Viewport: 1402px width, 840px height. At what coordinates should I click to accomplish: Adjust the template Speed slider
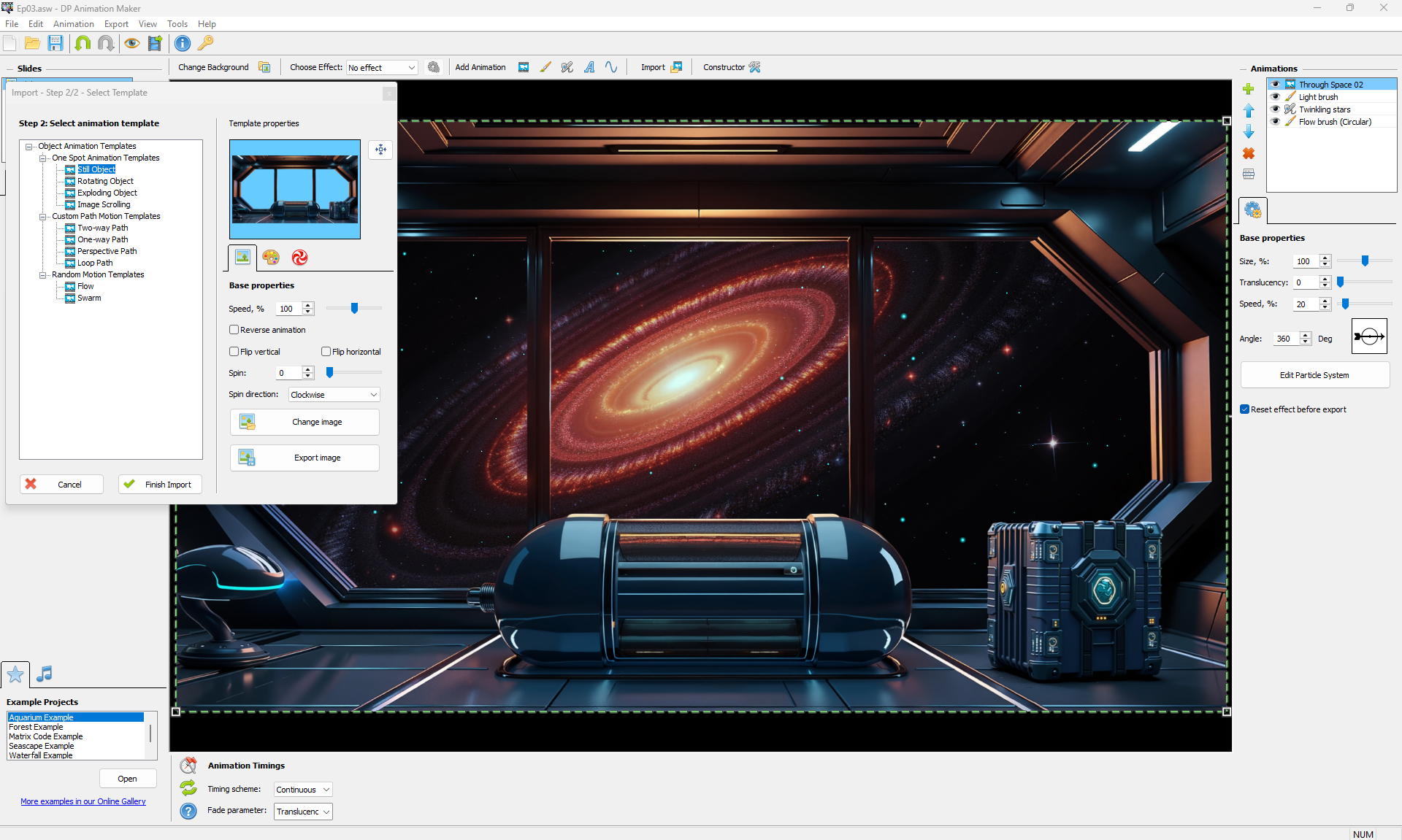point(355,309)
